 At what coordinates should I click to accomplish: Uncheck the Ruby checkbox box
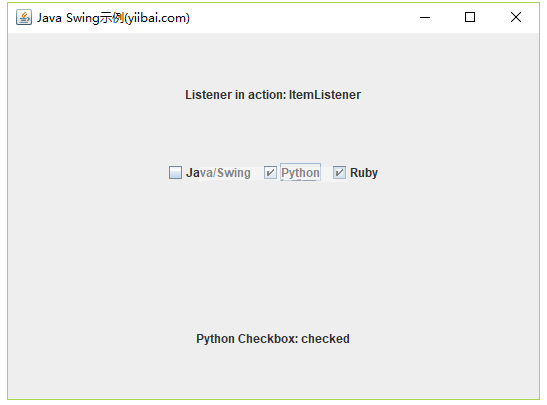pos(339,172)
